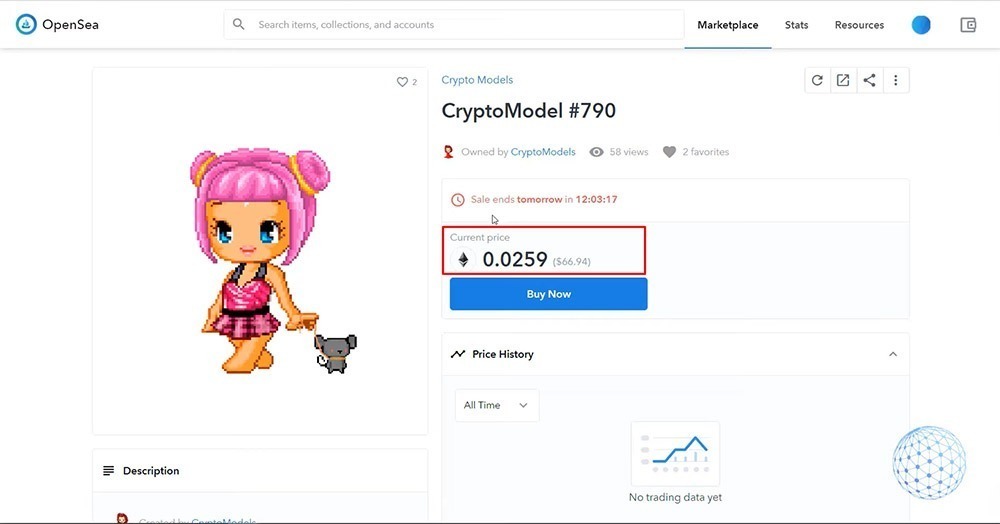Viewport: 1000px width, 524px height.
Task: Expand the Description panel
Action: pos(150,471)
